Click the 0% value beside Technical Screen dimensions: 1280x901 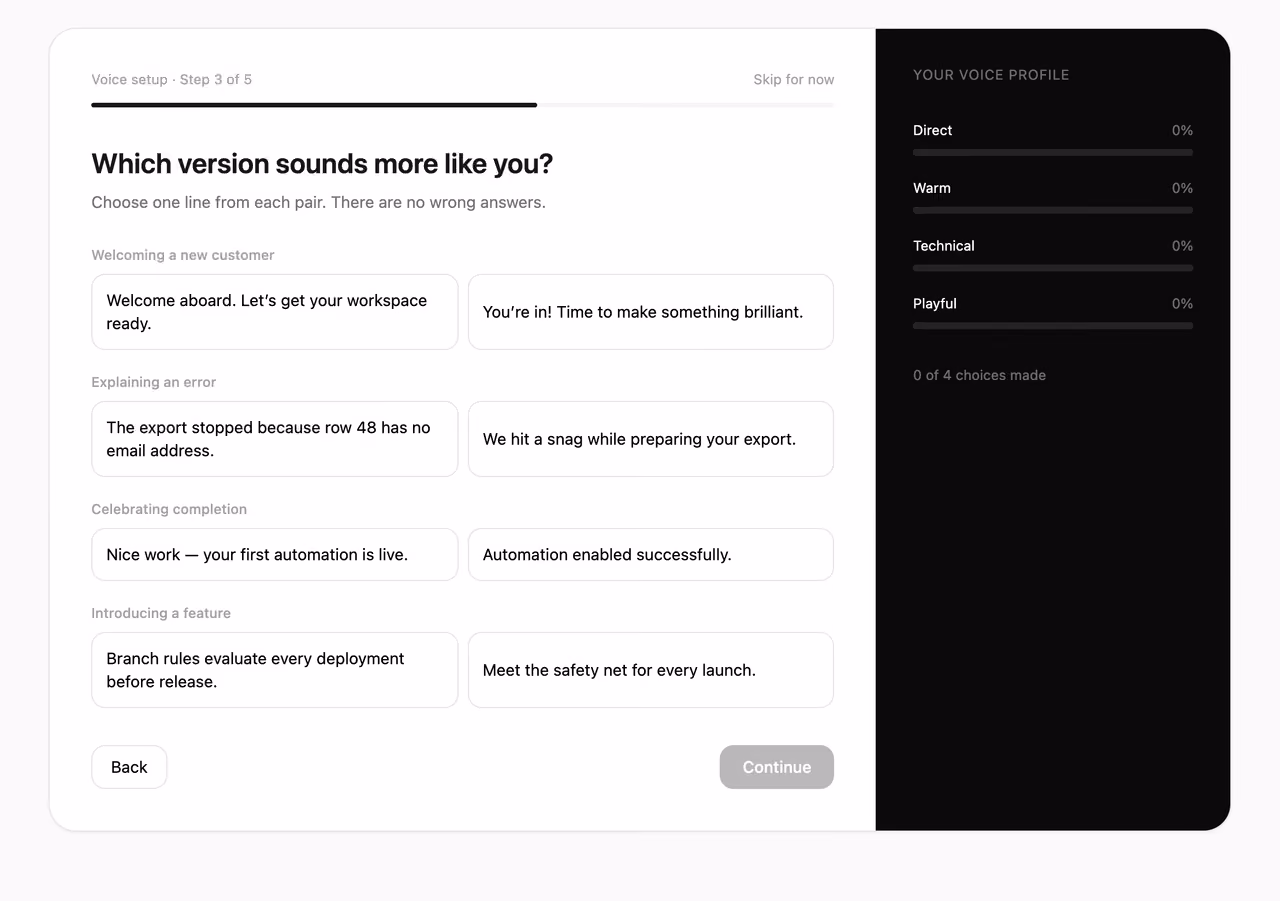1182,246
